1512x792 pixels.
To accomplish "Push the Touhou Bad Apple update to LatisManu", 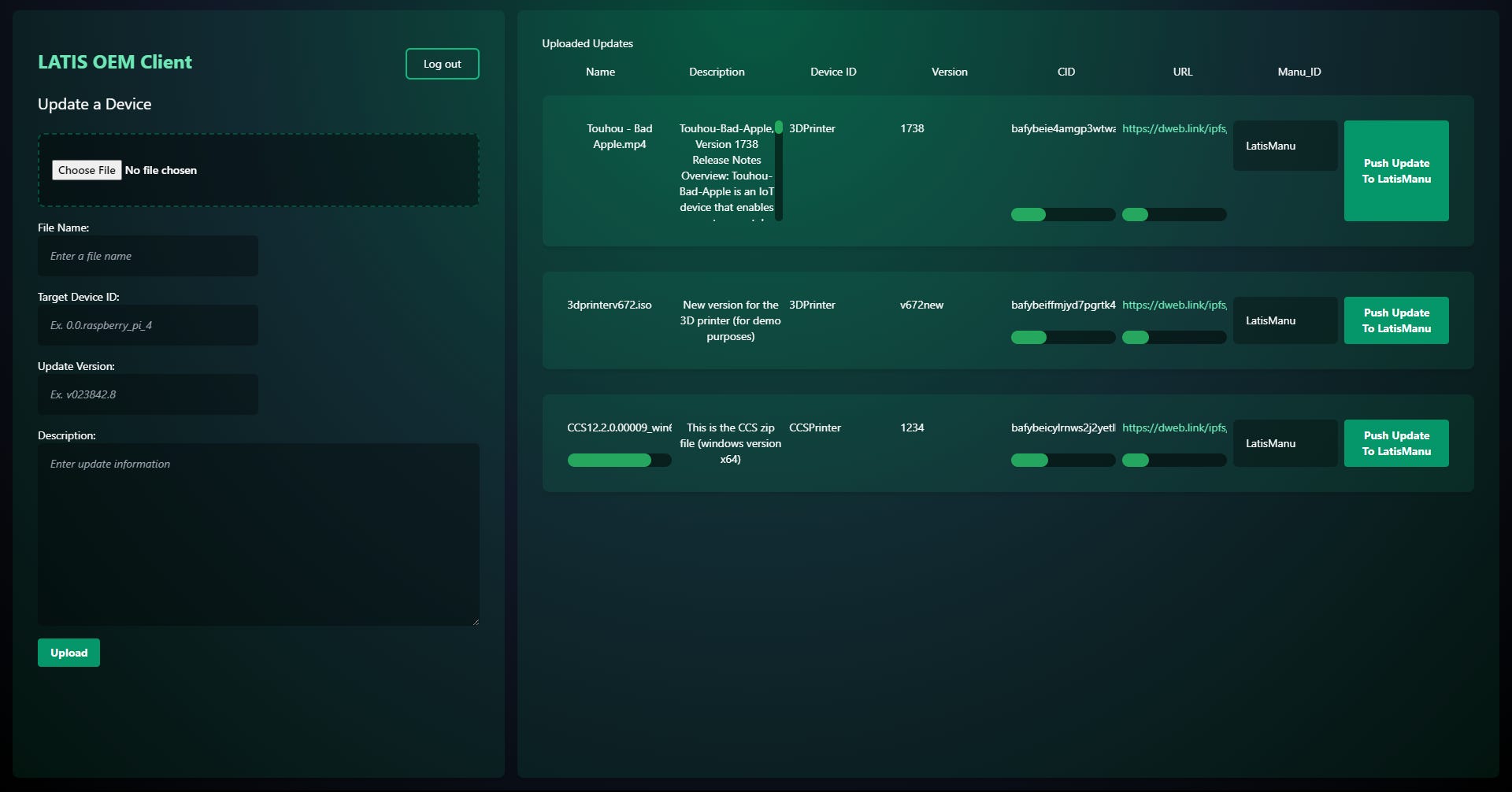I will pyautogui.click(x=1395, y=171).
